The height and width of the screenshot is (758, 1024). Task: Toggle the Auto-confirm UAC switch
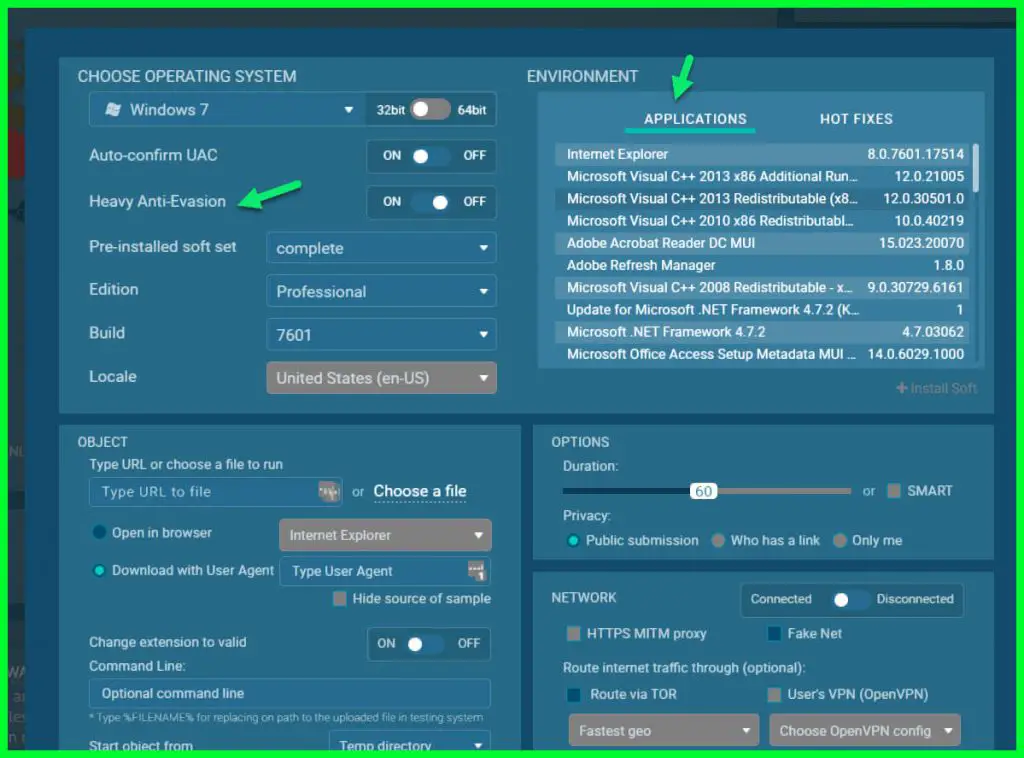[430, 155]
